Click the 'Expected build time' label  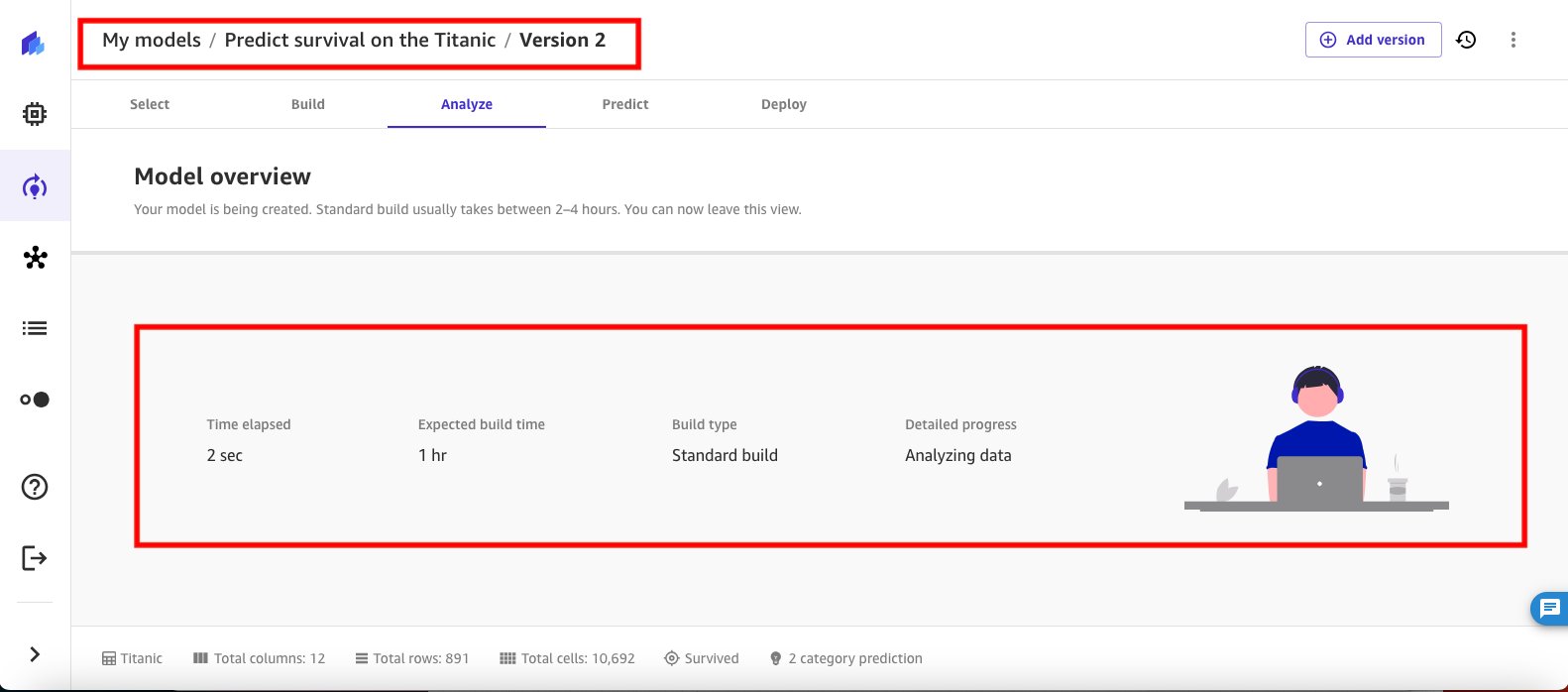tap(482, 424)
